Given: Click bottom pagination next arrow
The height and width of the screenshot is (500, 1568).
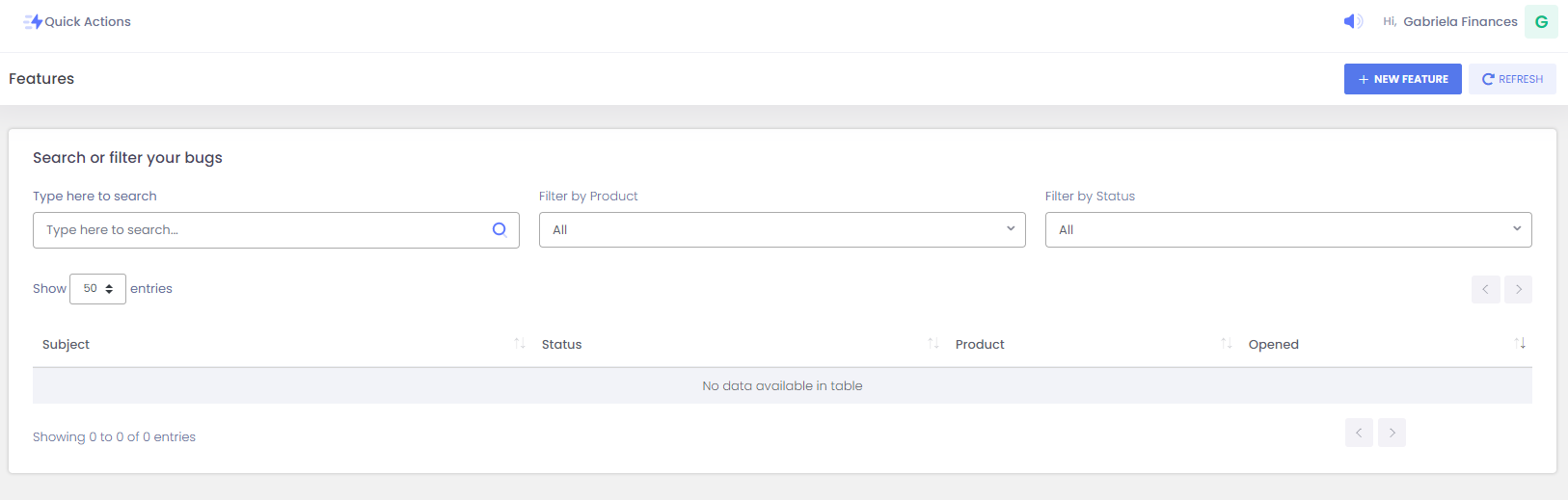Looking at the screenshot, I should pos(1392,433).
